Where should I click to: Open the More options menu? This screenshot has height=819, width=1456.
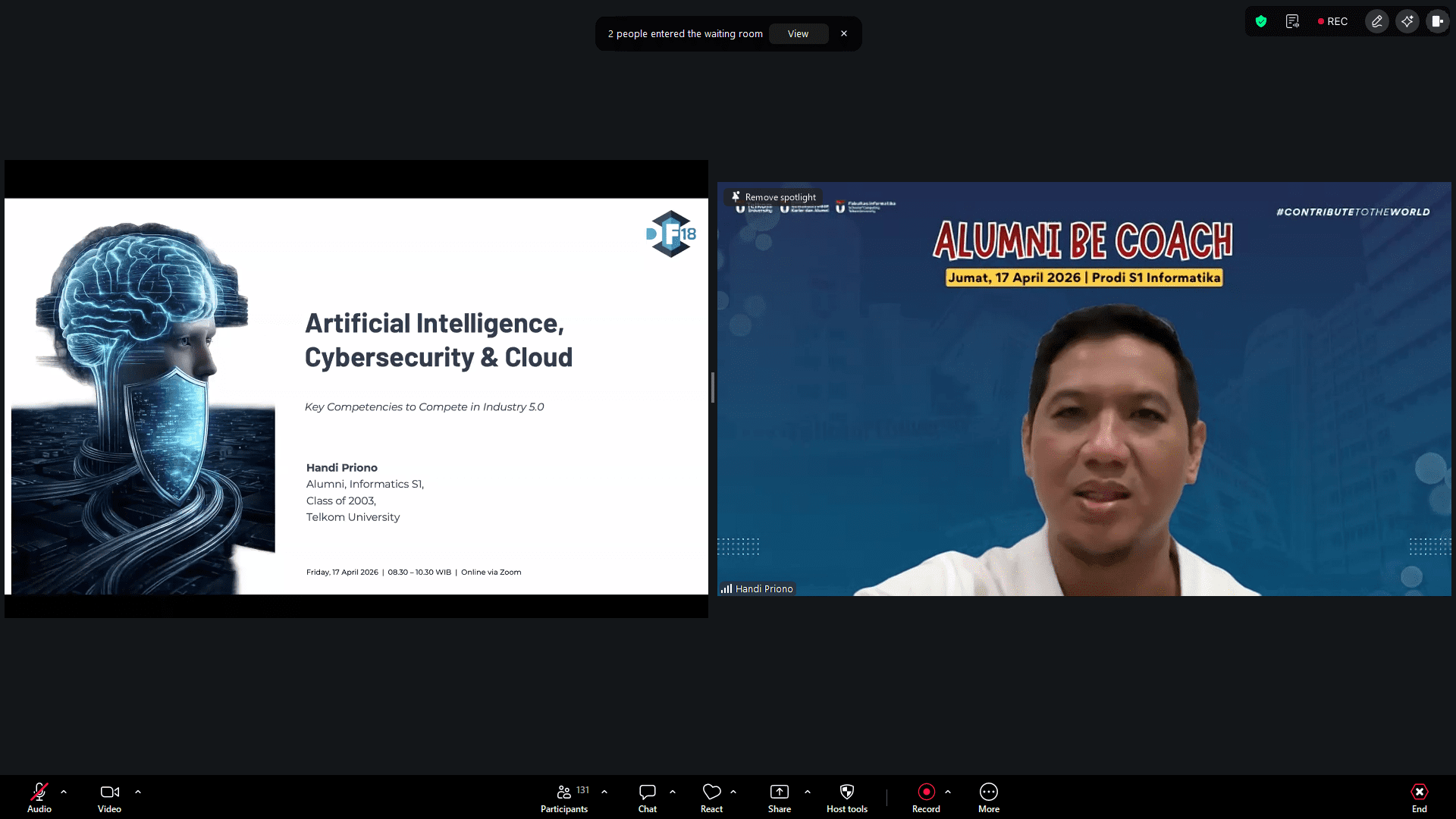tap(988, 792)
